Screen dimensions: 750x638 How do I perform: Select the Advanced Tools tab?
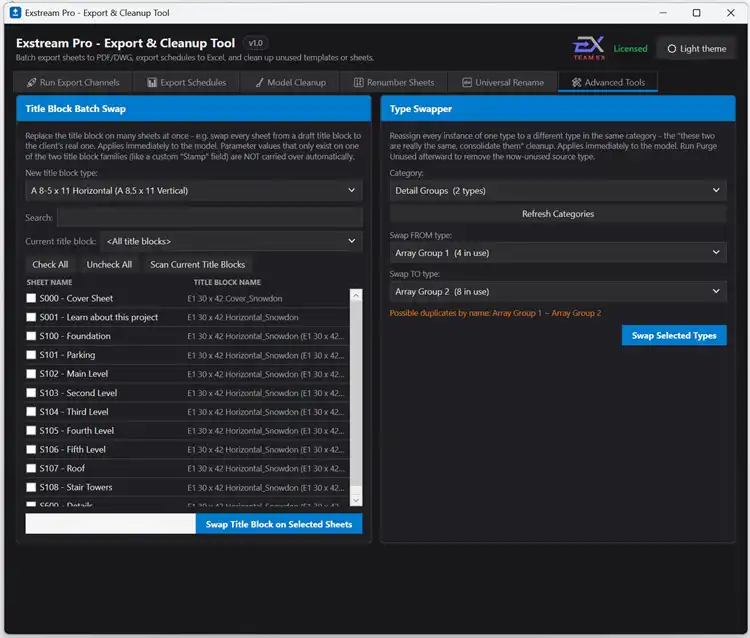tap(608, 82)
